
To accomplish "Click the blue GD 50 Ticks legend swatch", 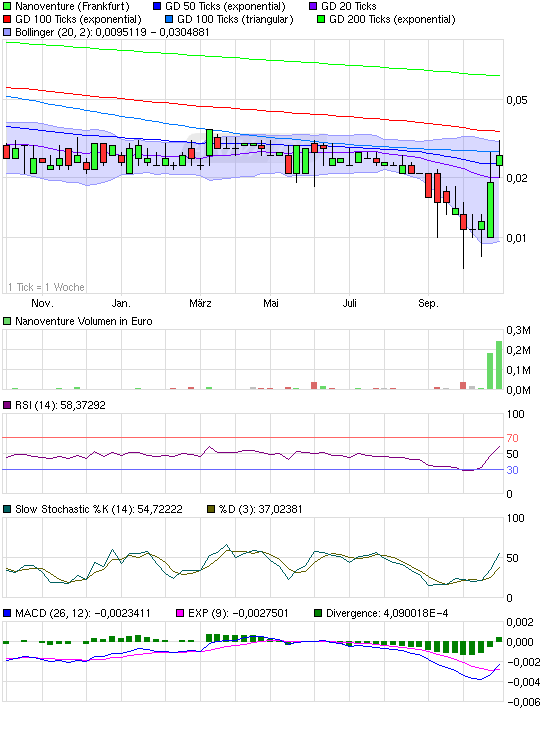I will coord(157,7).
